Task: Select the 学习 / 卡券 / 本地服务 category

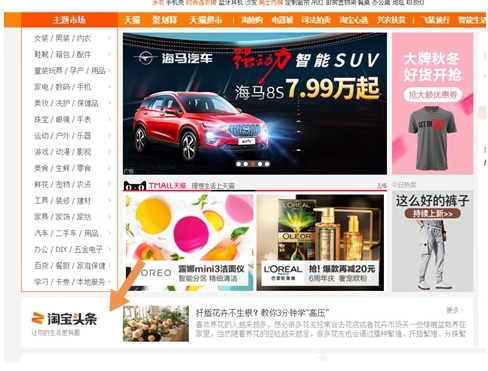Action: [70, 282]
